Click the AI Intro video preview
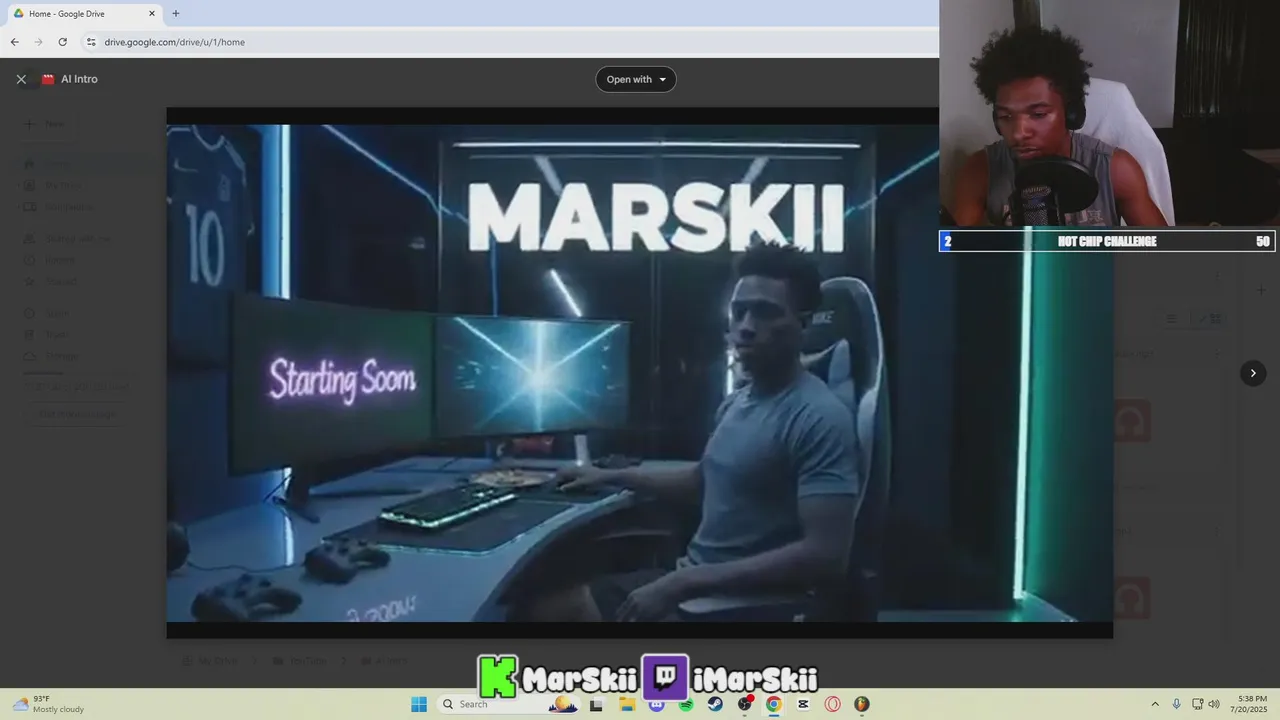 pos(639,373)
